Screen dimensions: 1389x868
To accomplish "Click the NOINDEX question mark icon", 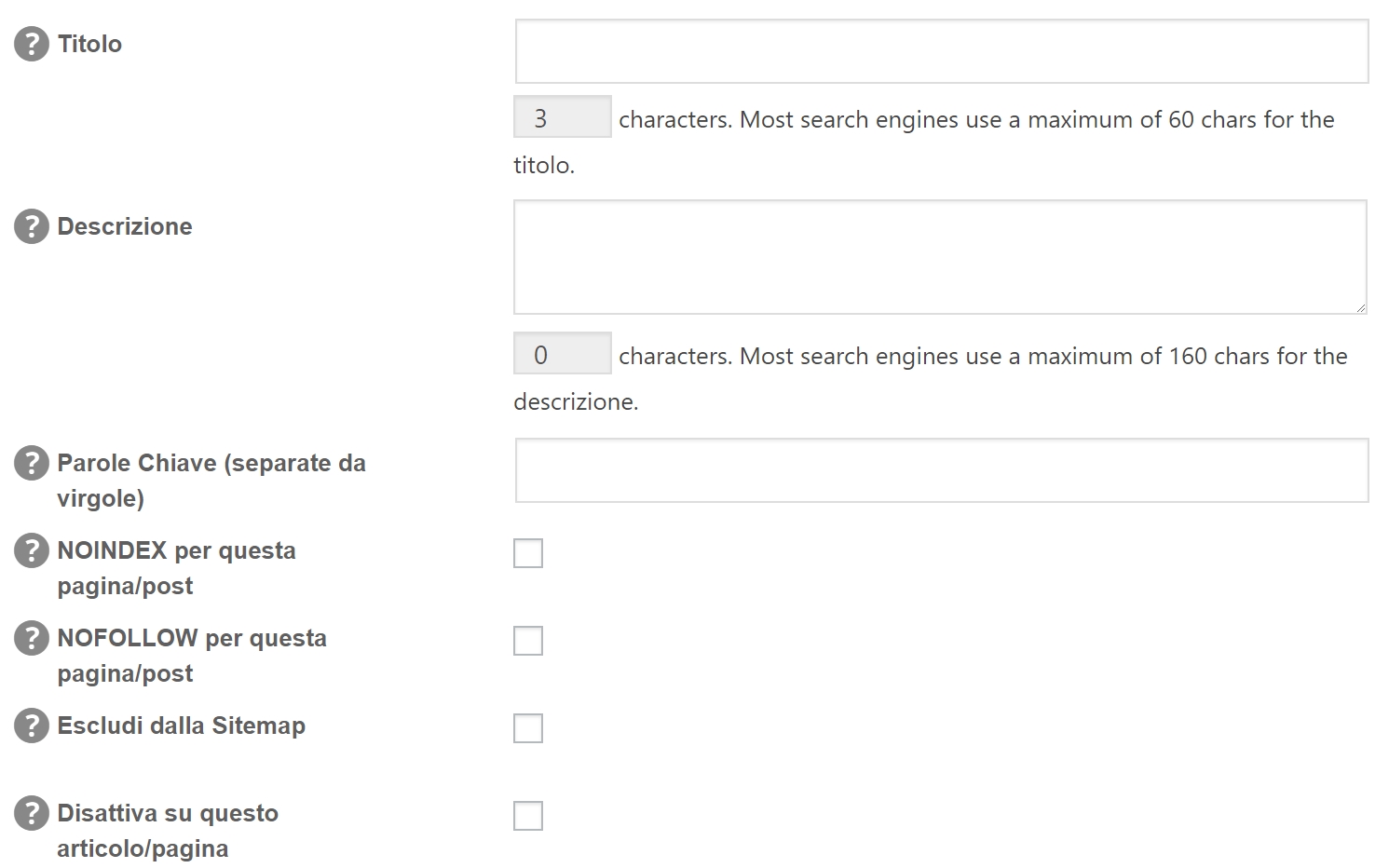I will 31,550.
